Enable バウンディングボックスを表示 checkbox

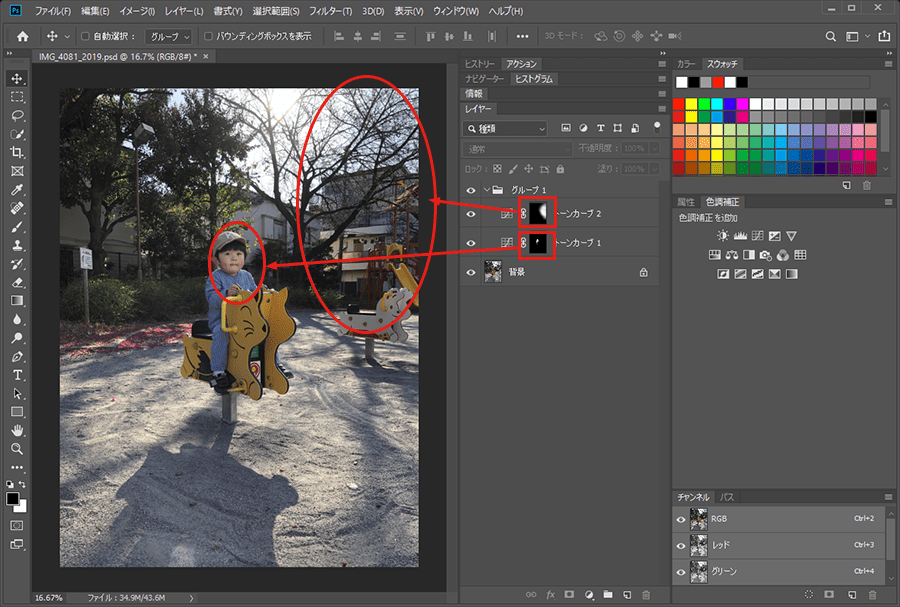tap(208, 36)
